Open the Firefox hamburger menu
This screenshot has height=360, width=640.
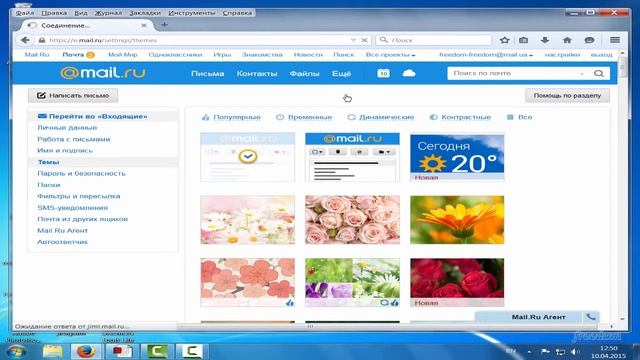coord(615,40)
